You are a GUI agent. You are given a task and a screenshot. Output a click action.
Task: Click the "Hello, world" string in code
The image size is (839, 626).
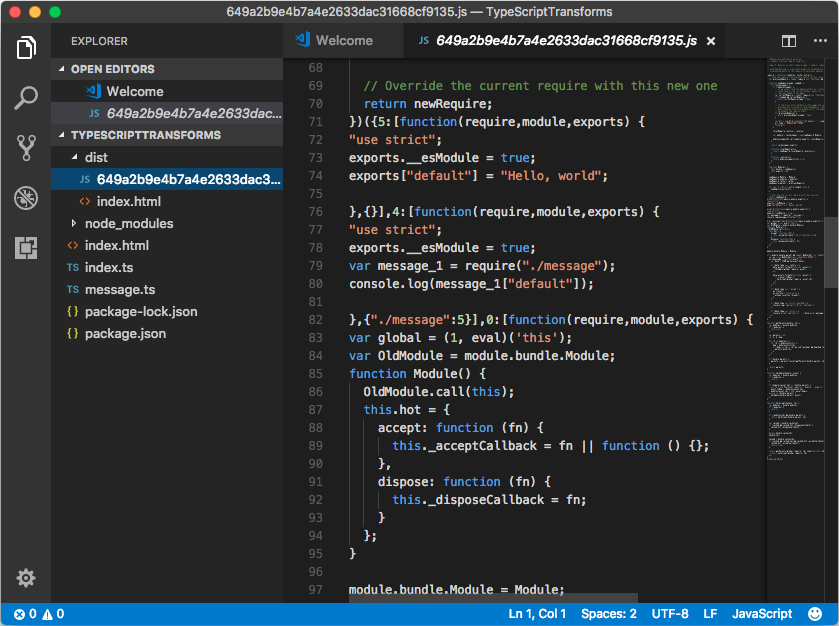point(551,175)
